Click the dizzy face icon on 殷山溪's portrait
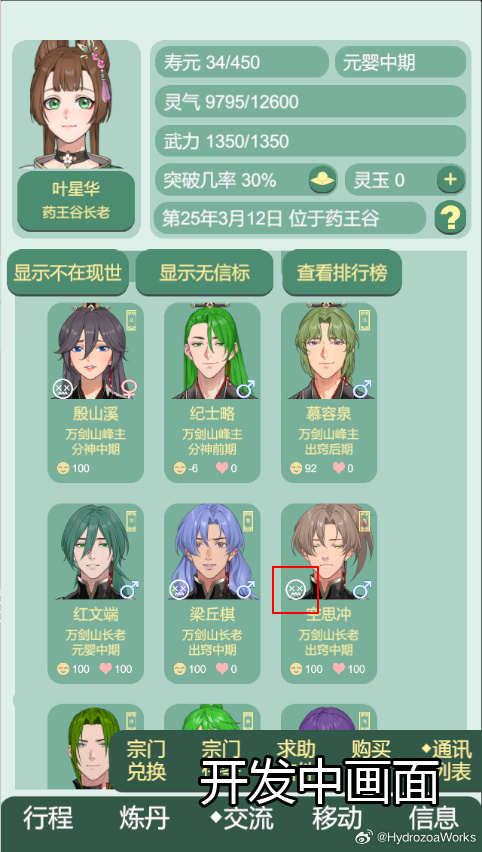482x852 pixels. click(62, 389)
